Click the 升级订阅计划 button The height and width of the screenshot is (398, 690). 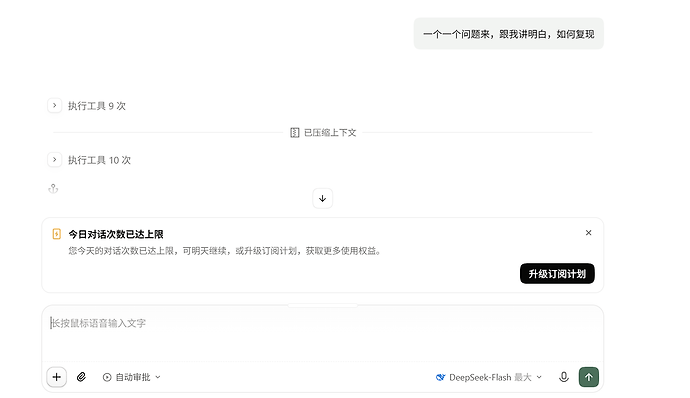(x=557, y=274)
